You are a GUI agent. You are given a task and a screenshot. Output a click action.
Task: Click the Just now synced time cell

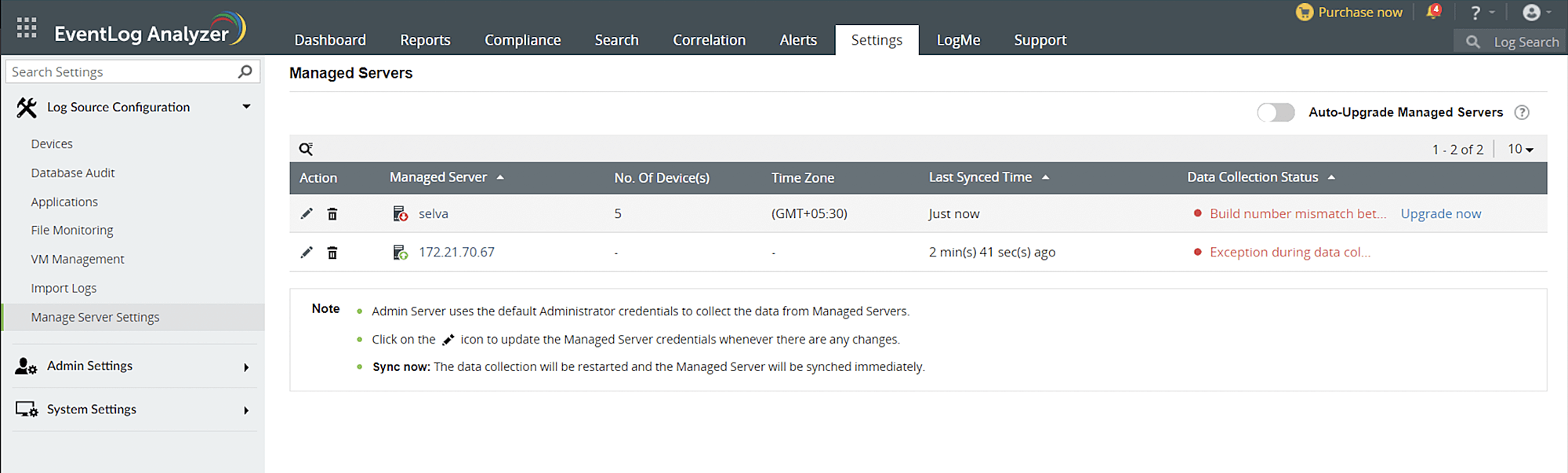point(954,213)
